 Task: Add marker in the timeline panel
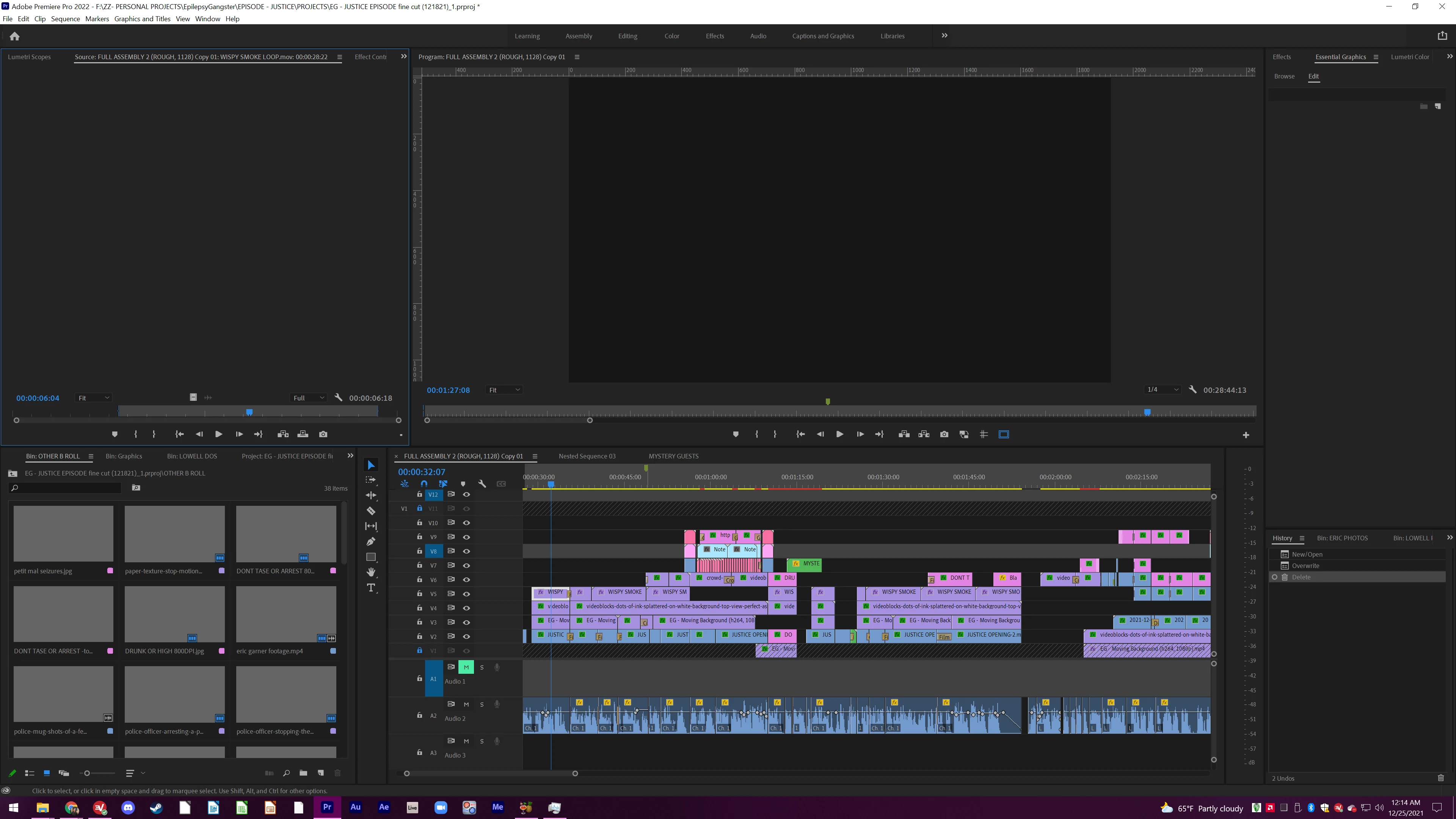pos(463,484)
